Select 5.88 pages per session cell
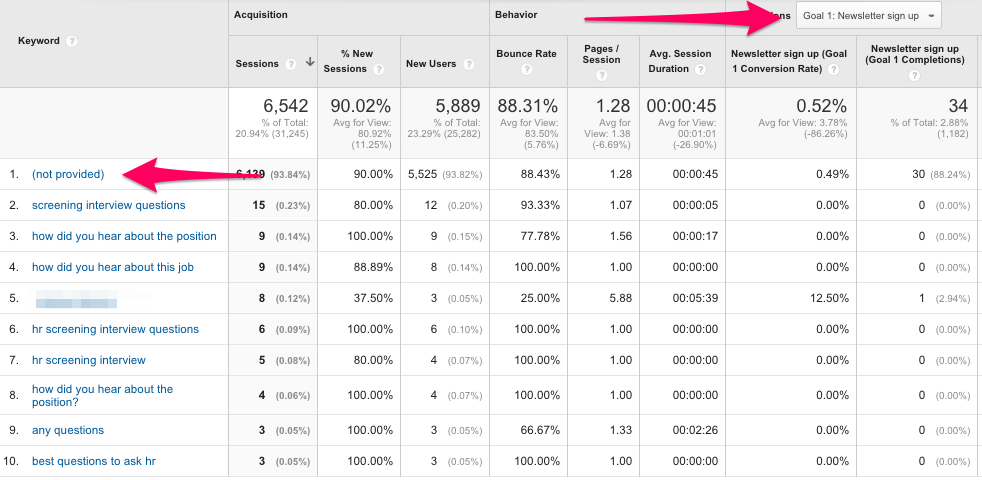The image size is (982, 480). 621,298
